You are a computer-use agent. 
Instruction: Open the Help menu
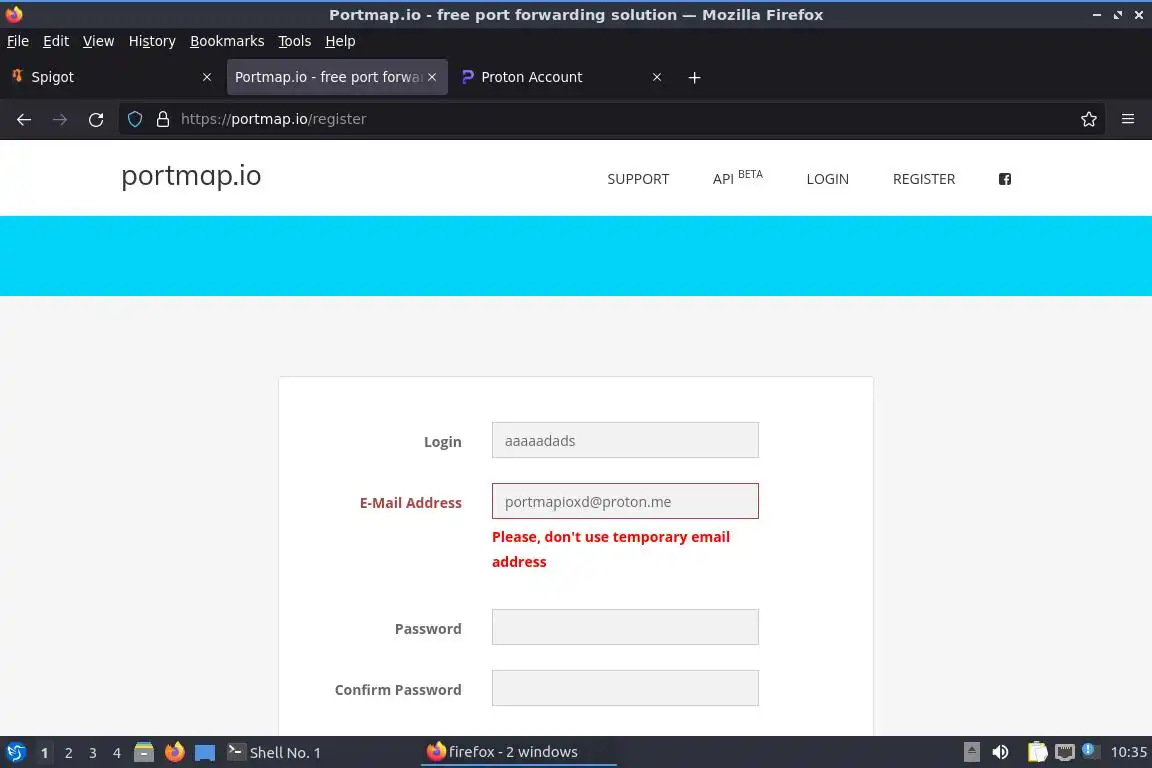click(340, 41)
